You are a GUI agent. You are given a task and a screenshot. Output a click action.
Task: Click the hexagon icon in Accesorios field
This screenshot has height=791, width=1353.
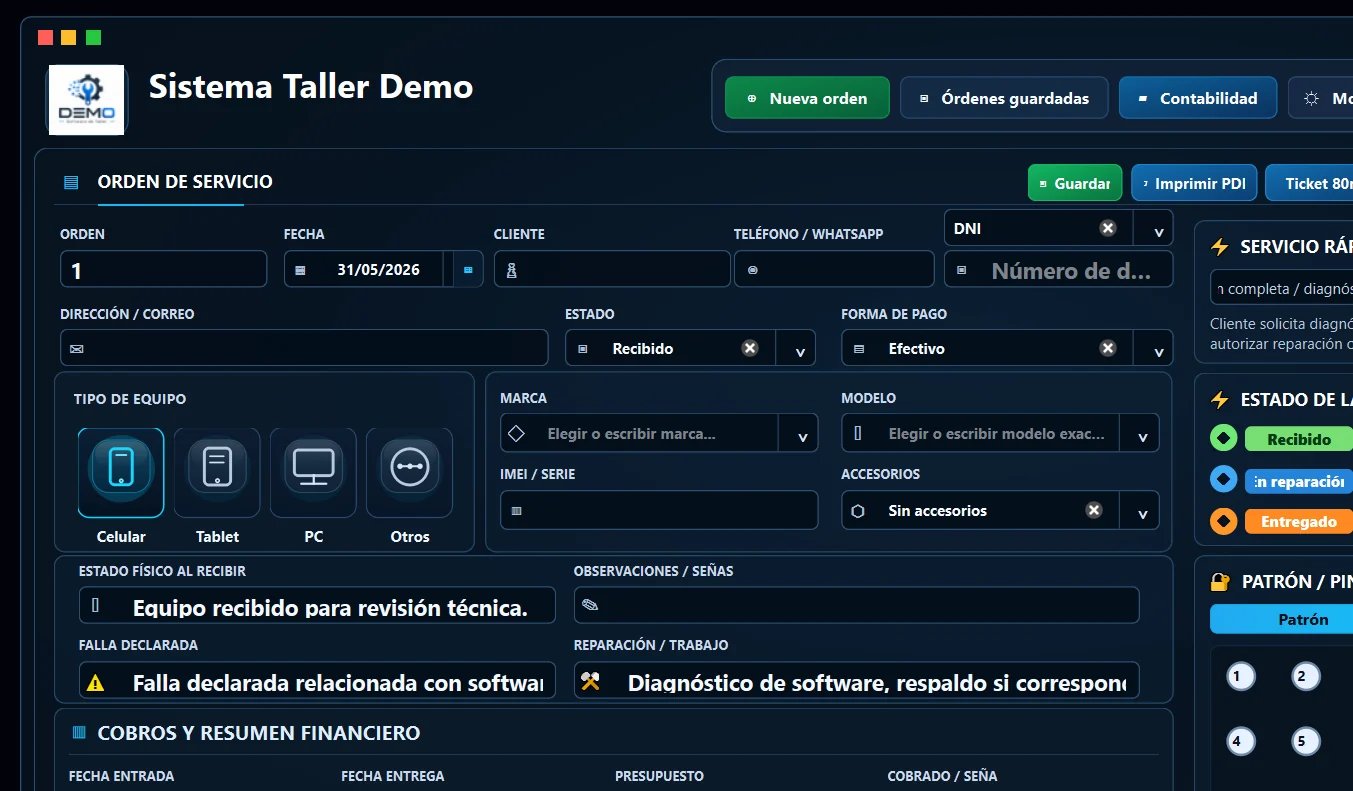(x=858, y=510)
